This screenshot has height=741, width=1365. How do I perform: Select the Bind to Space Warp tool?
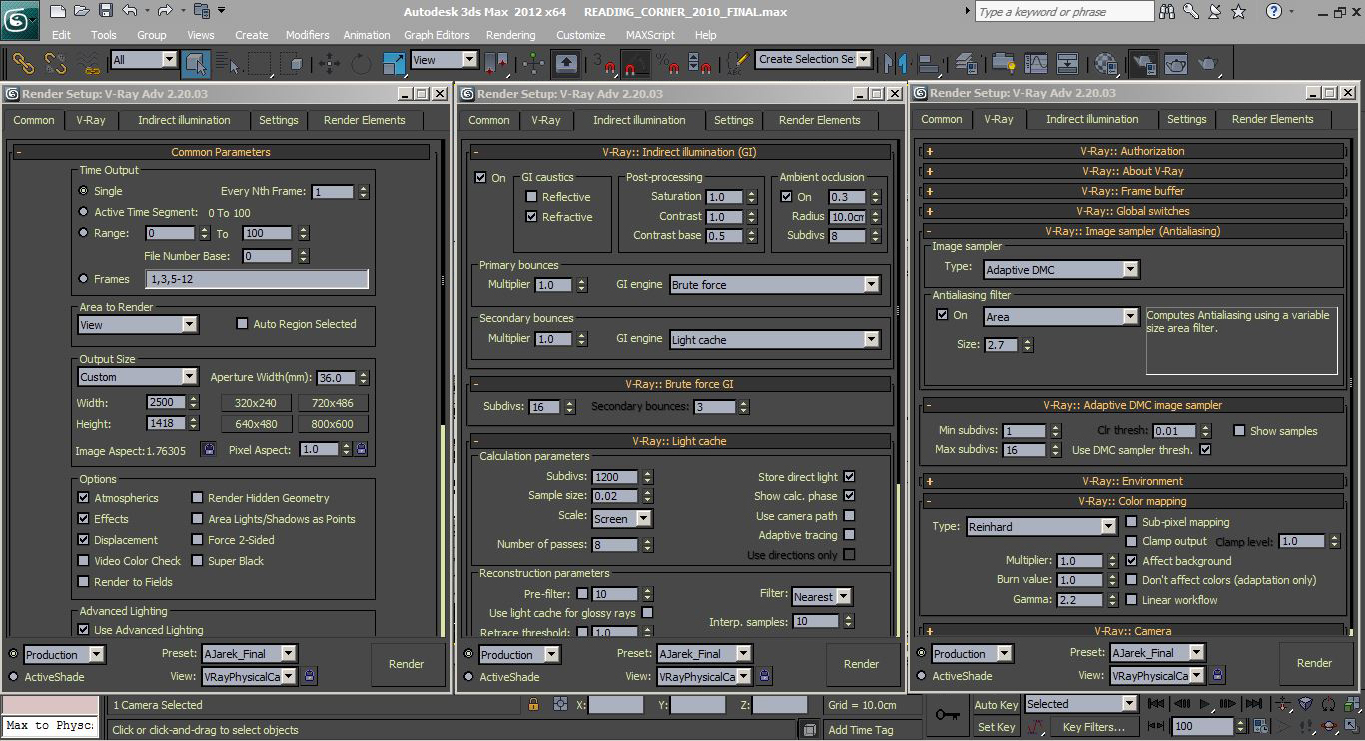pyautogui.click(x=90, y=63)
